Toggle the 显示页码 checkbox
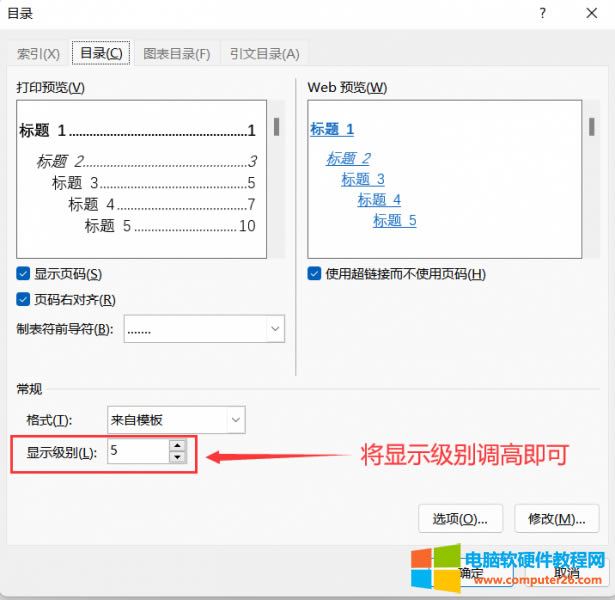The height and width of the screenshot is (600, 615). (23, 274)
